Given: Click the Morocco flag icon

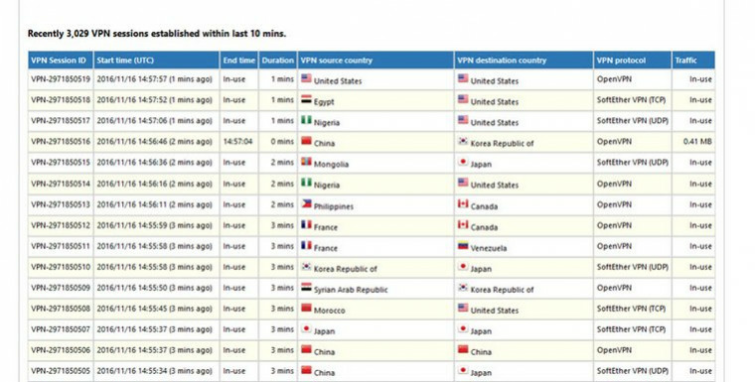Looking at the screenshot, I should click(306, 308).
